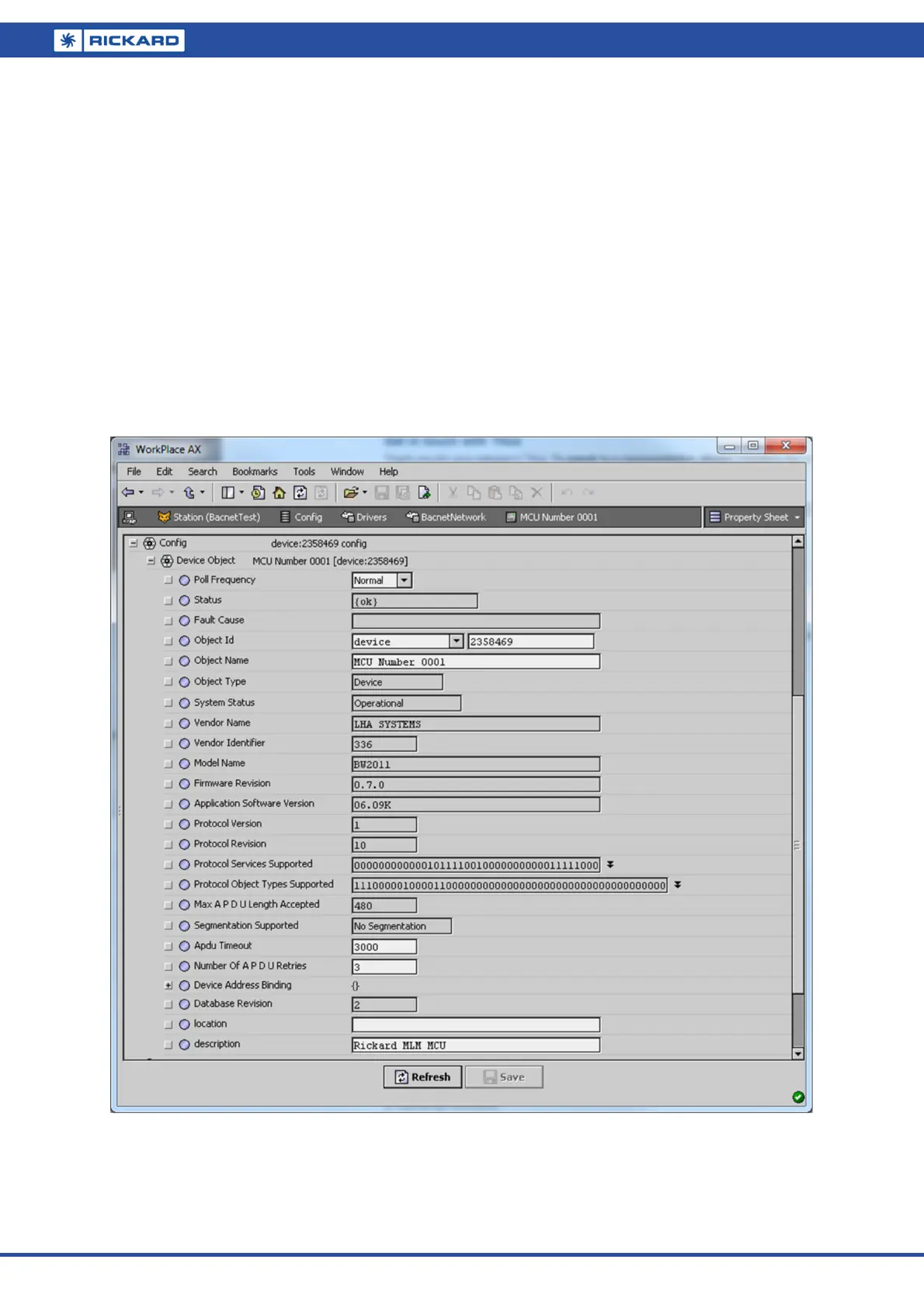
Task: Click the Object Id number field
Action: [531, 642]
